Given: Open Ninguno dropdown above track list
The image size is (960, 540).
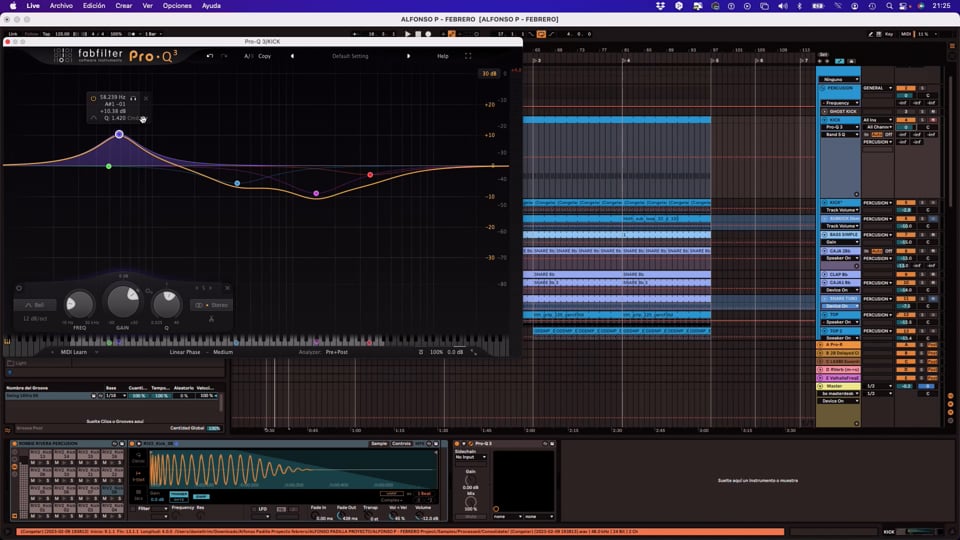Looking at the screenshot, I should point(840,80).
